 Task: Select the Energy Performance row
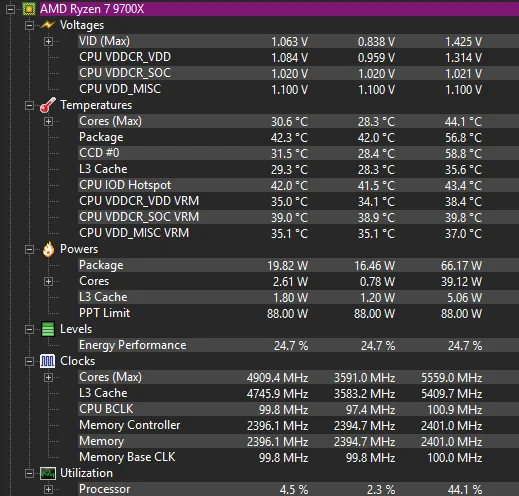click(x=298, y=345)
